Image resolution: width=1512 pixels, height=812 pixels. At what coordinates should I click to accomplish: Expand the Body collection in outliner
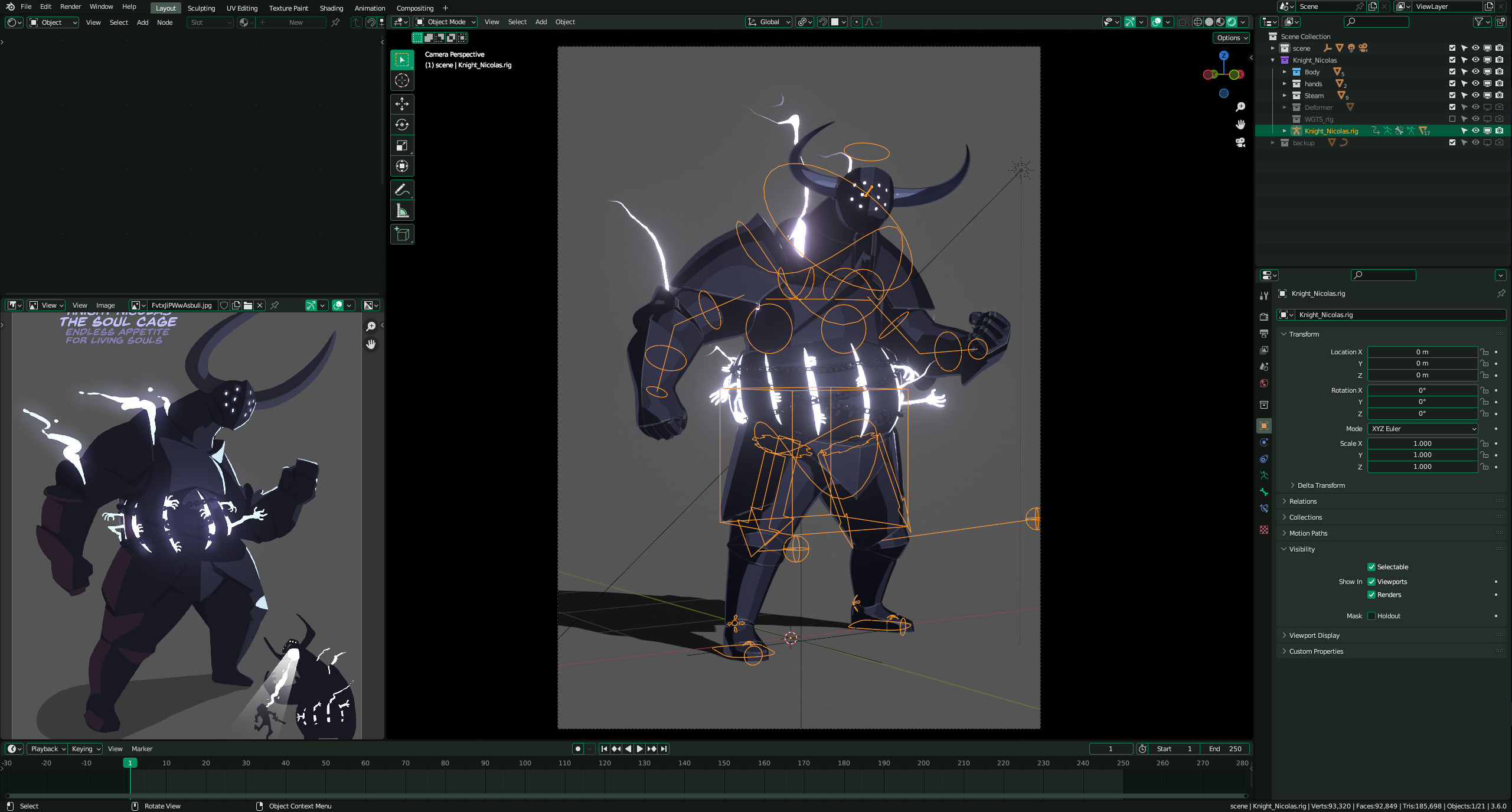(1284, 72)
